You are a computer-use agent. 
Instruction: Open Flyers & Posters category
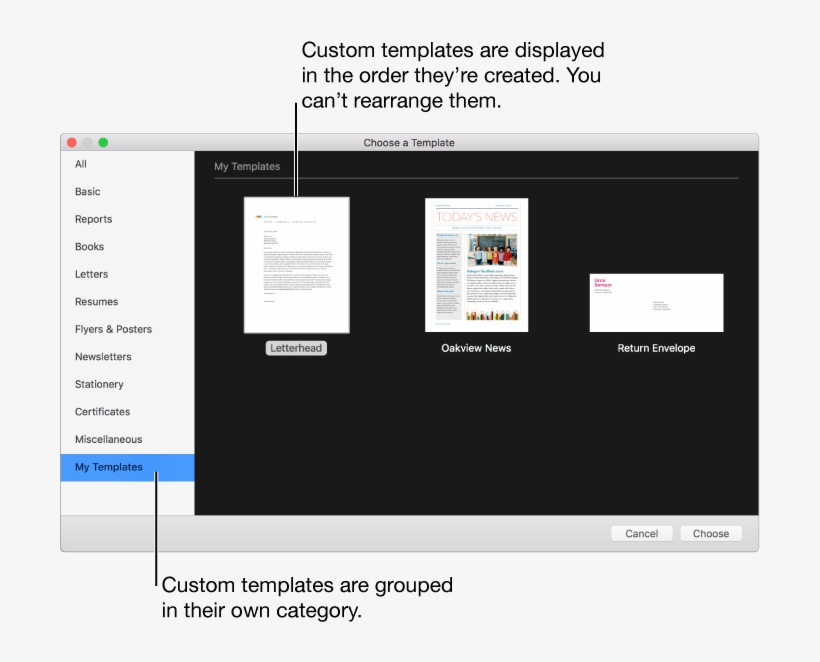pyautogui.click(x=113, y=329)
